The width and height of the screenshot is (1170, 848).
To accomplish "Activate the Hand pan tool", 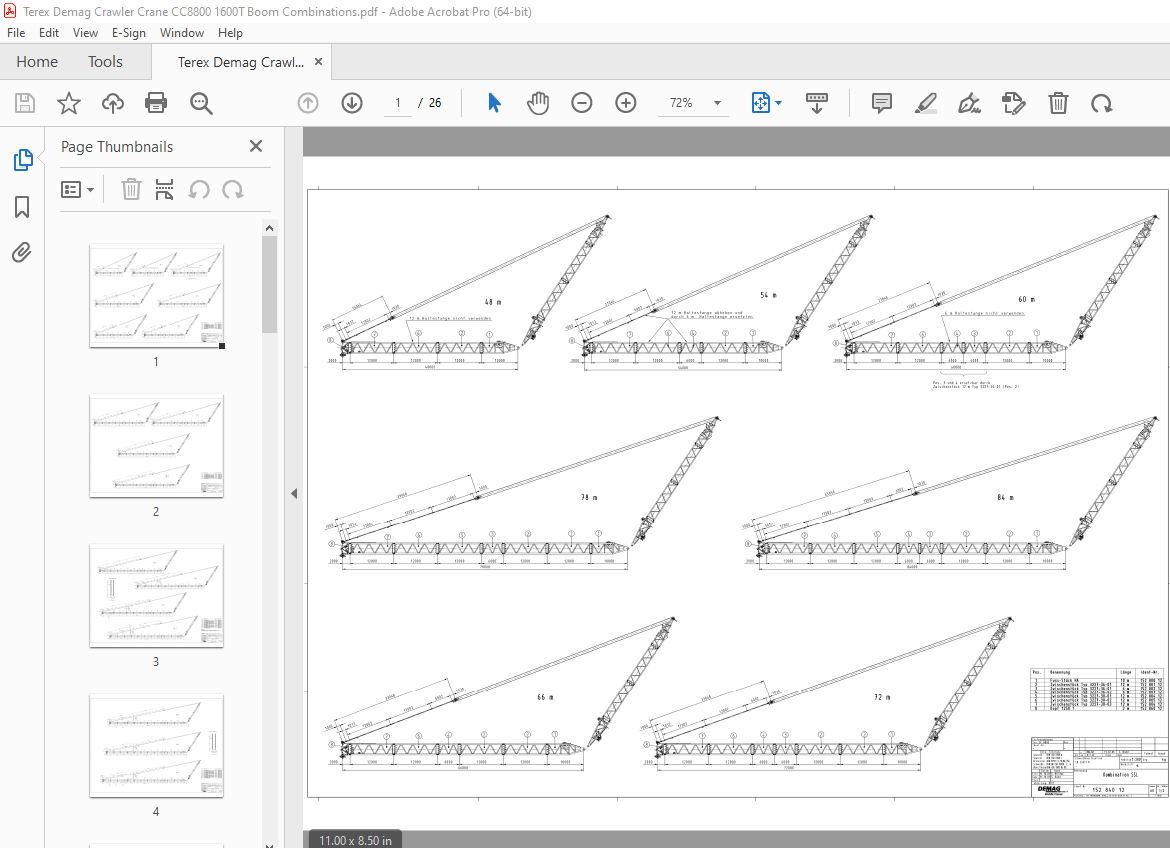I will 537,103.
